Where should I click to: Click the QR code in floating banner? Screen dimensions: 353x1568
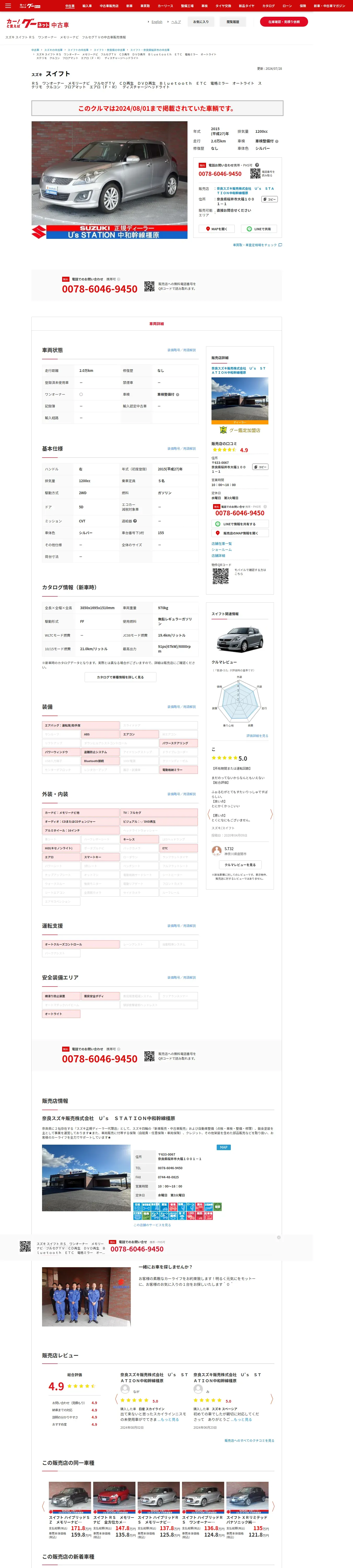pos(25,1247)
